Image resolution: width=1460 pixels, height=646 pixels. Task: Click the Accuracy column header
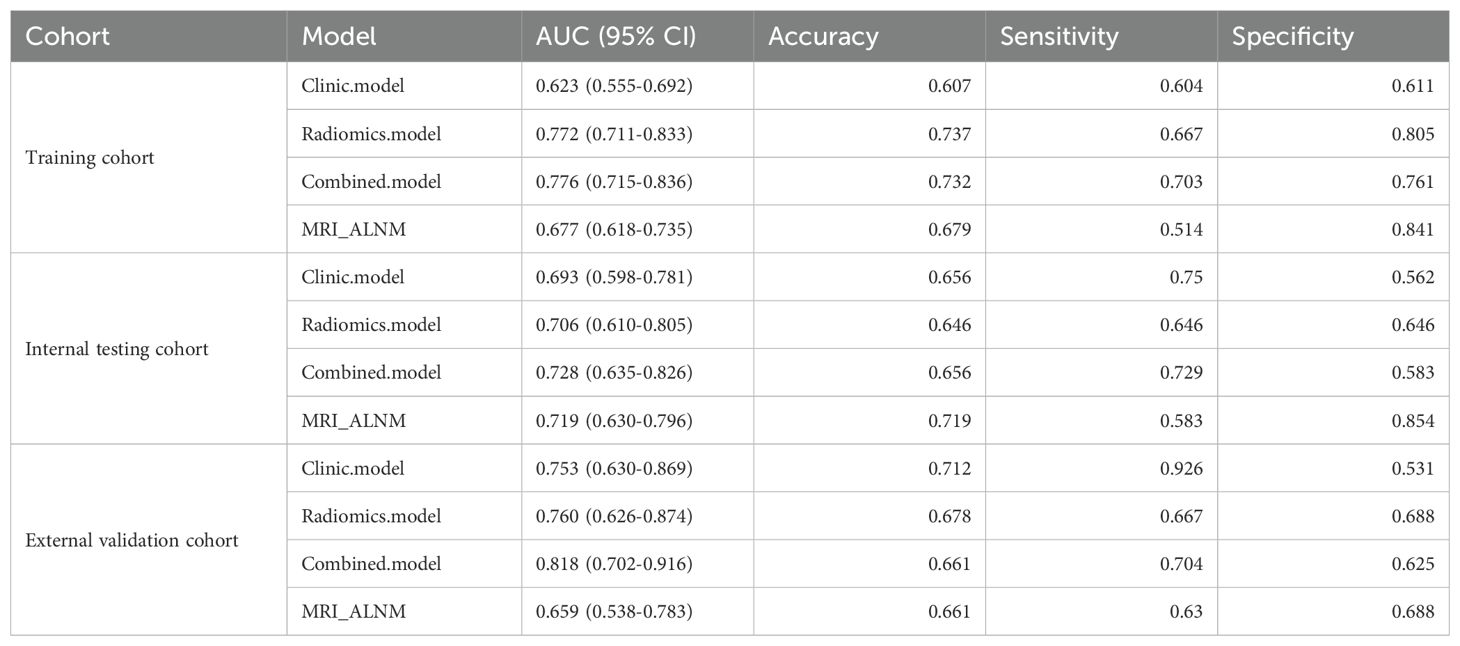[822, 37]
